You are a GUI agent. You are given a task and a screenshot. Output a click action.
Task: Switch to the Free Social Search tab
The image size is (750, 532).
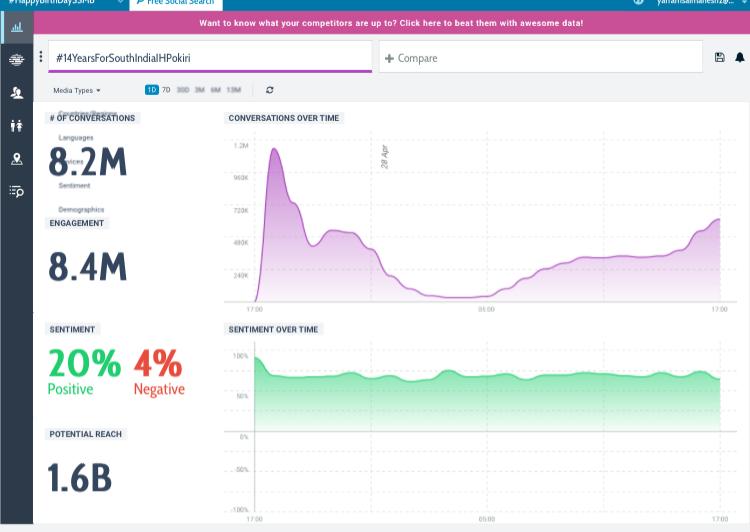[176, 4]
